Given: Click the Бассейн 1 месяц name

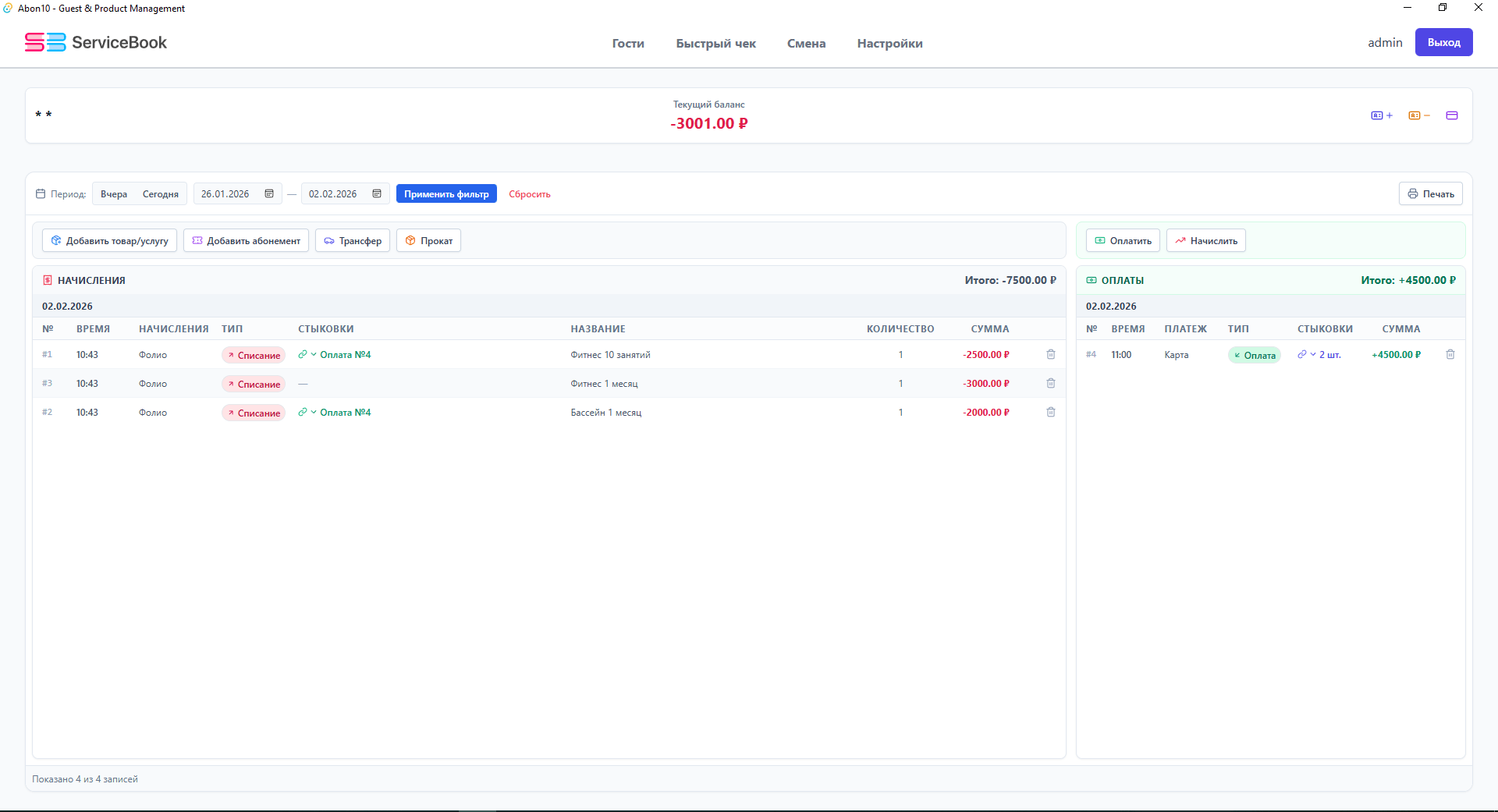Looking at the screenshot, I should 605,412.
